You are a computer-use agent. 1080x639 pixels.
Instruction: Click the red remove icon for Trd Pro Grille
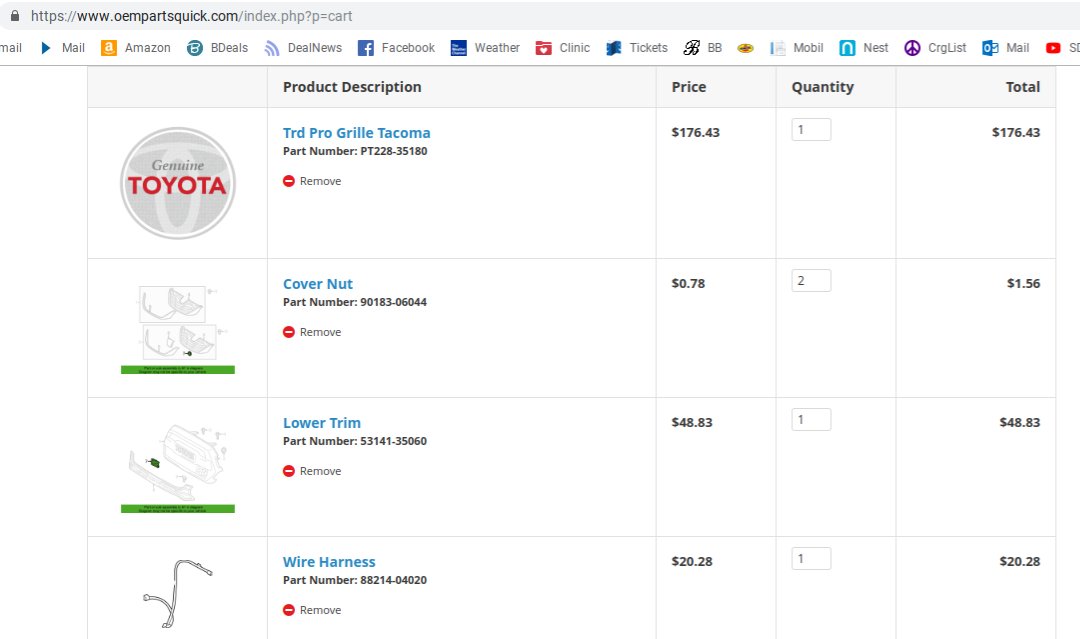pos(289,181)
